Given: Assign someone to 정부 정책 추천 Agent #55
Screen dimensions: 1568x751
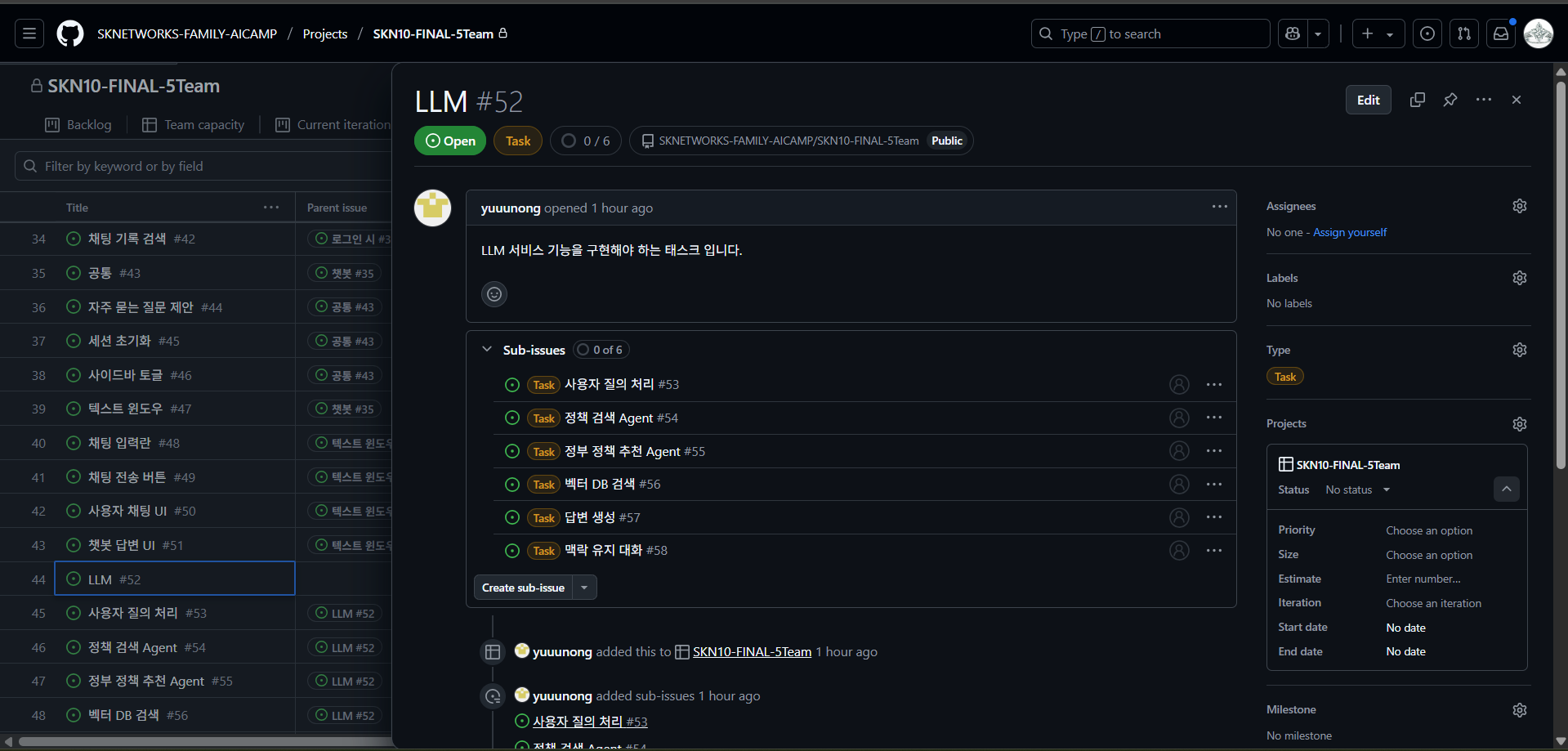Looking at the screenshot, I should (x=1179, y=451).
